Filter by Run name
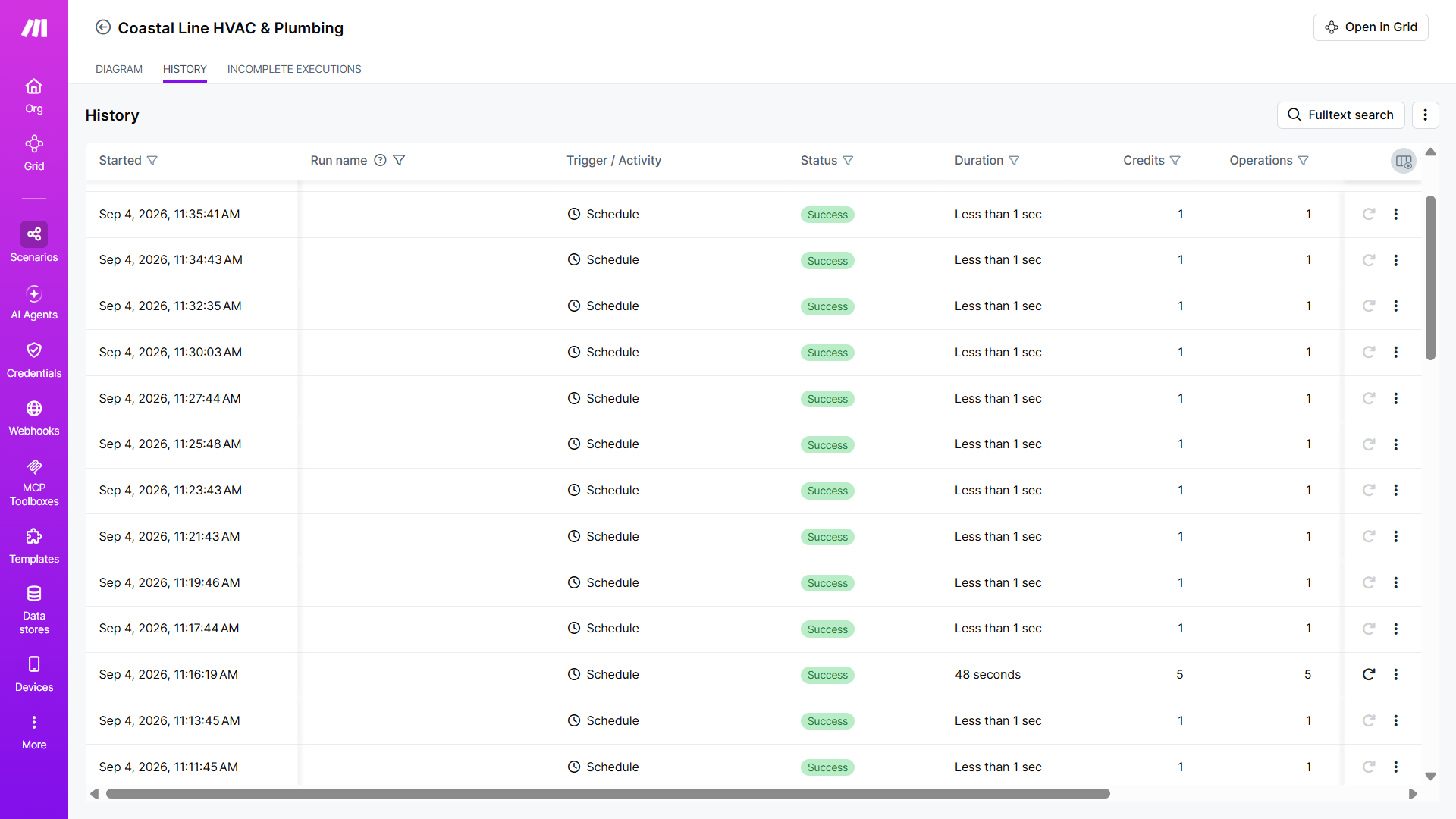 pos(399,160)
